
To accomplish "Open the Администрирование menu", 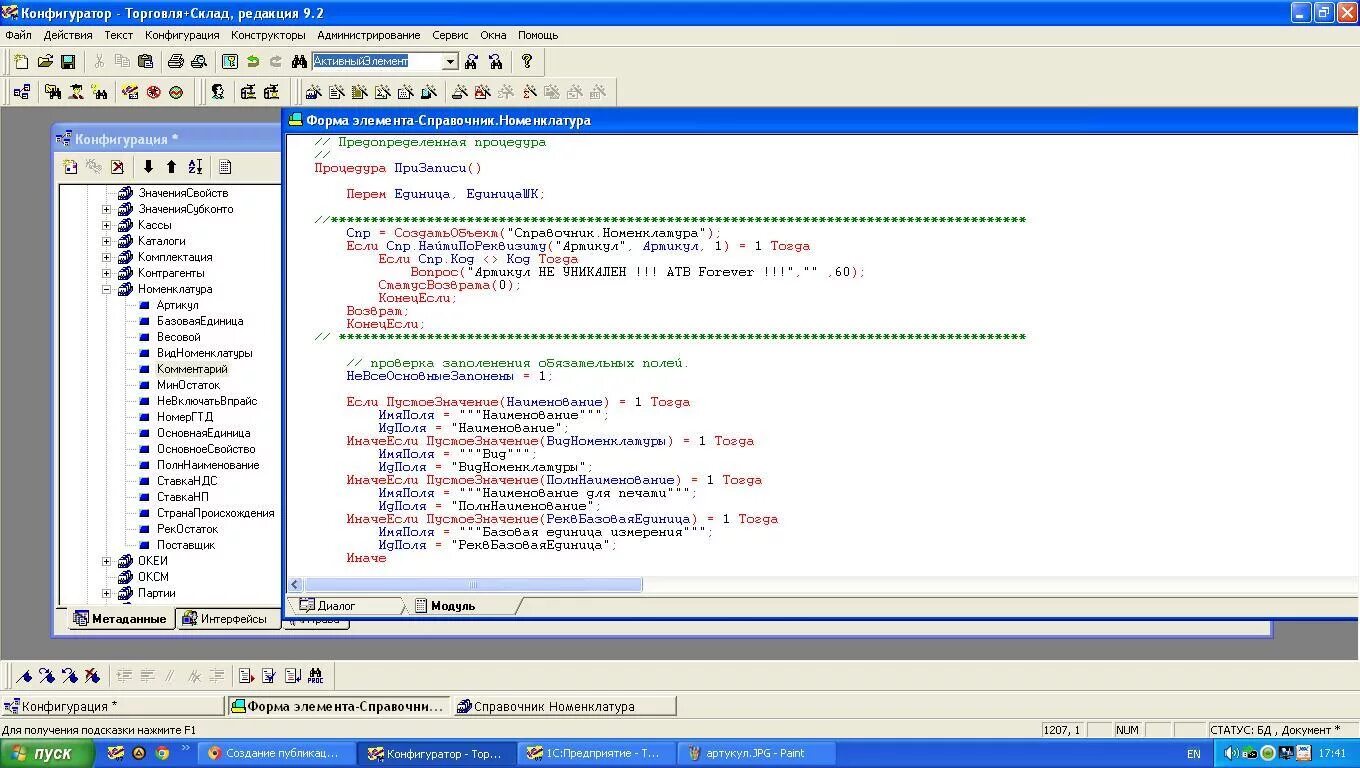I will (369, 35).
